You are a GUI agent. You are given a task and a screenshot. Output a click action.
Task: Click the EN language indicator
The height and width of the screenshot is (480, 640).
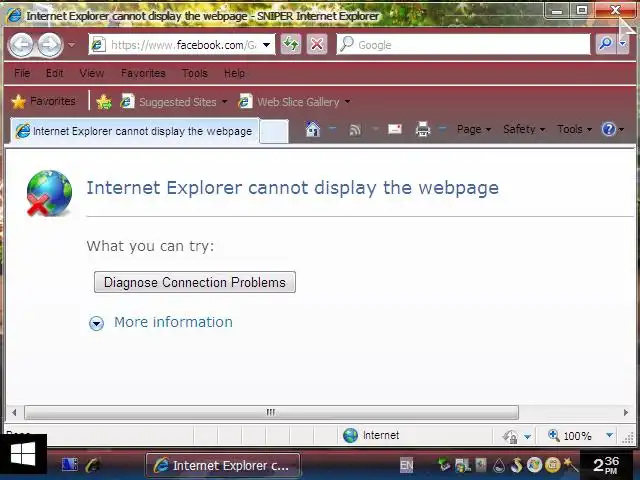pos(406,465)
